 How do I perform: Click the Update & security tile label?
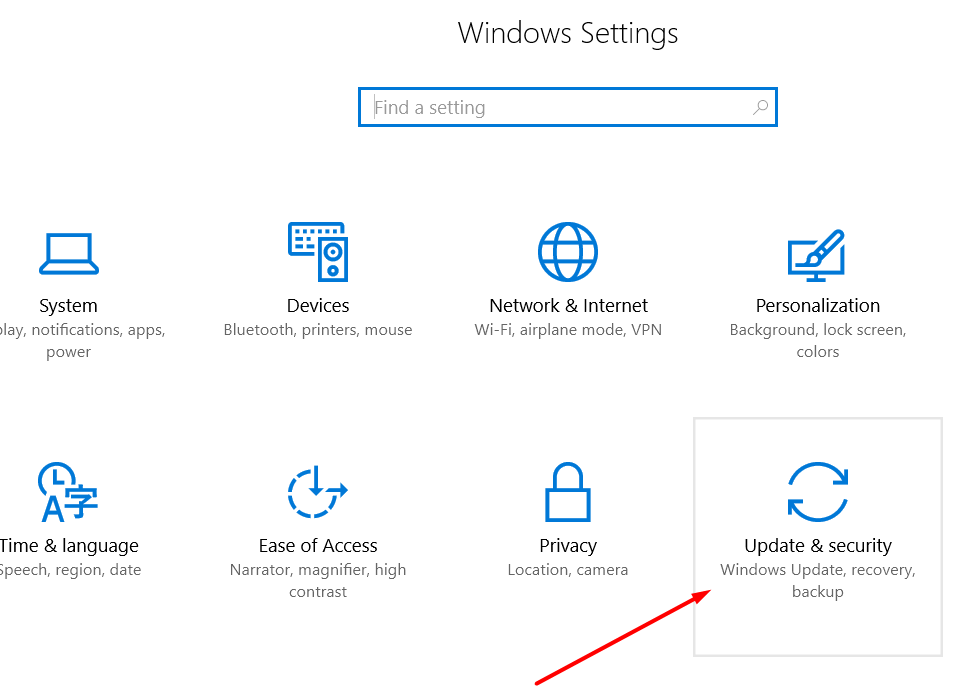point(817,545)
